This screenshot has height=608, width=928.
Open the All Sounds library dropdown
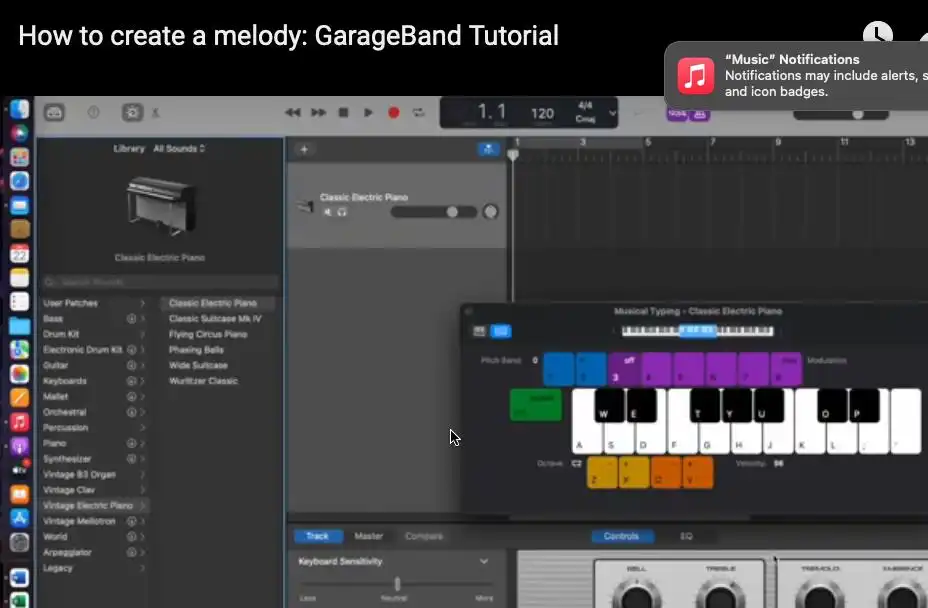point(179,149)
